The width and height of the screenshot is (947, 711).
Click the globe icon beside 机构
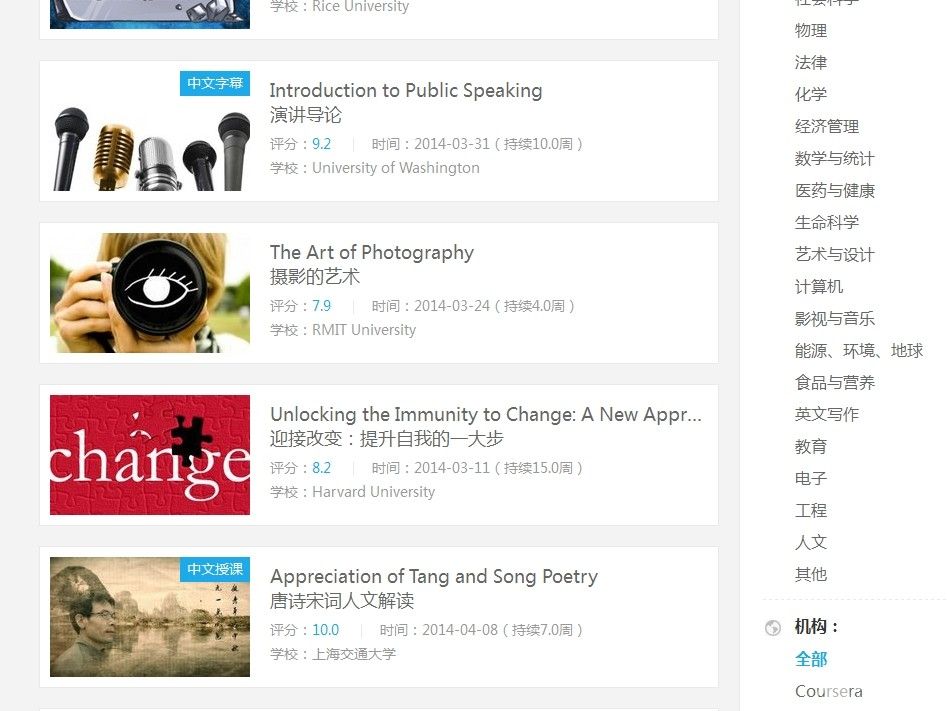click(x=772, y=628)
